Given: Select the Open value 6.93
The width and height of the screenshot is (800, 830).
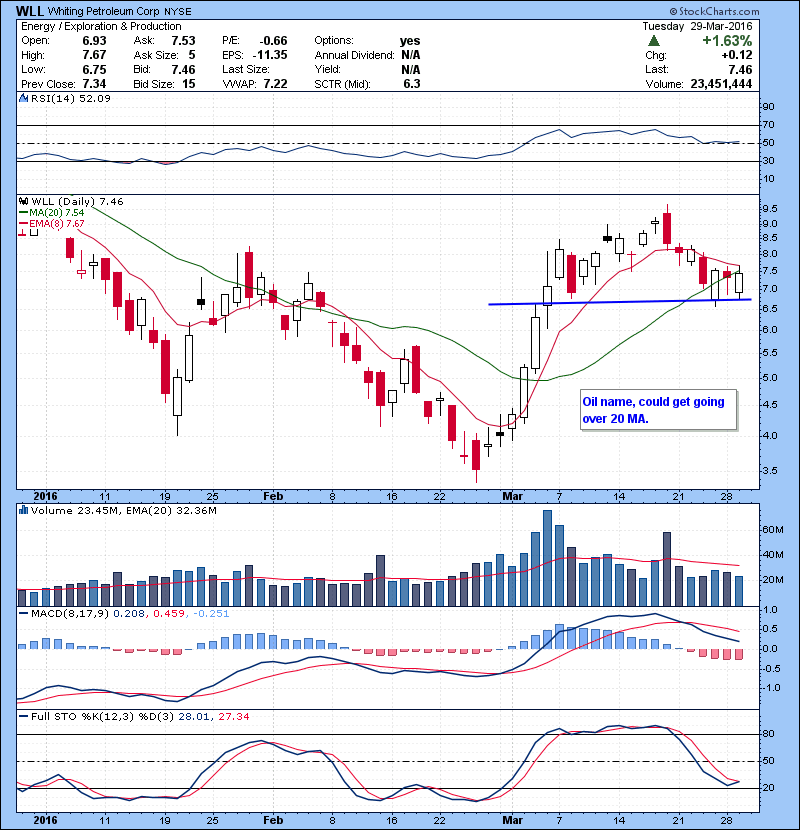Looking at the screenshot, I should (x=94, y=41).
